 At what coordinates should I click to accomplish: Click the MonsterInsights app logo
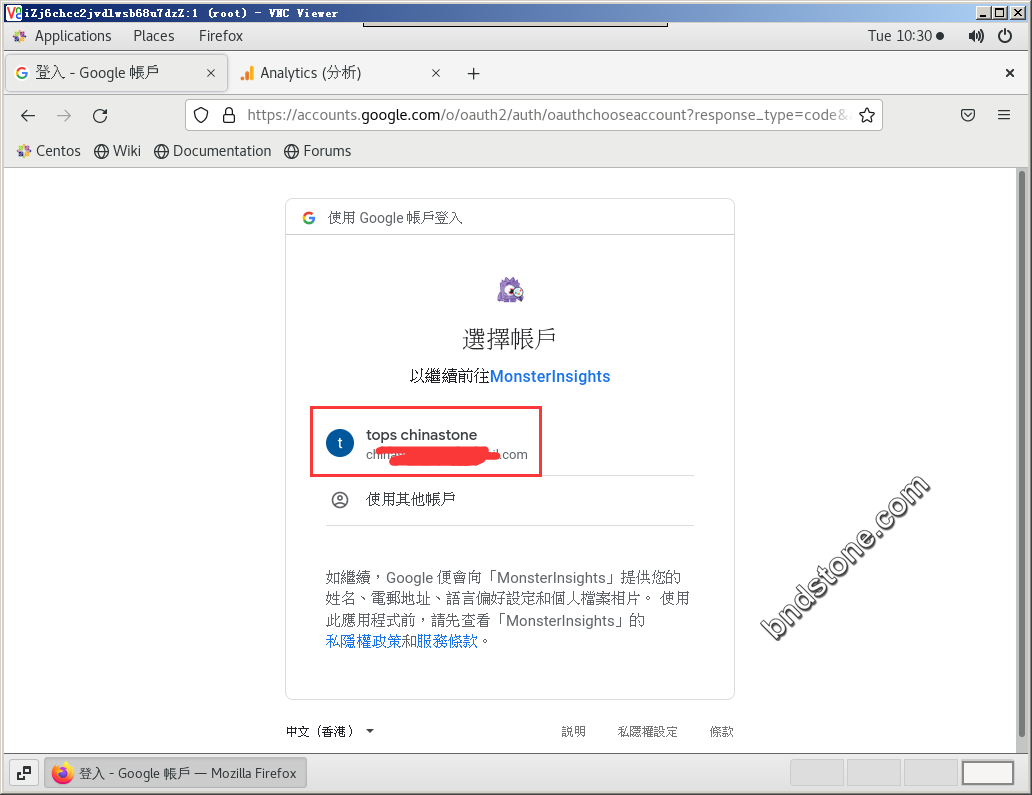(x=510, y=290)
